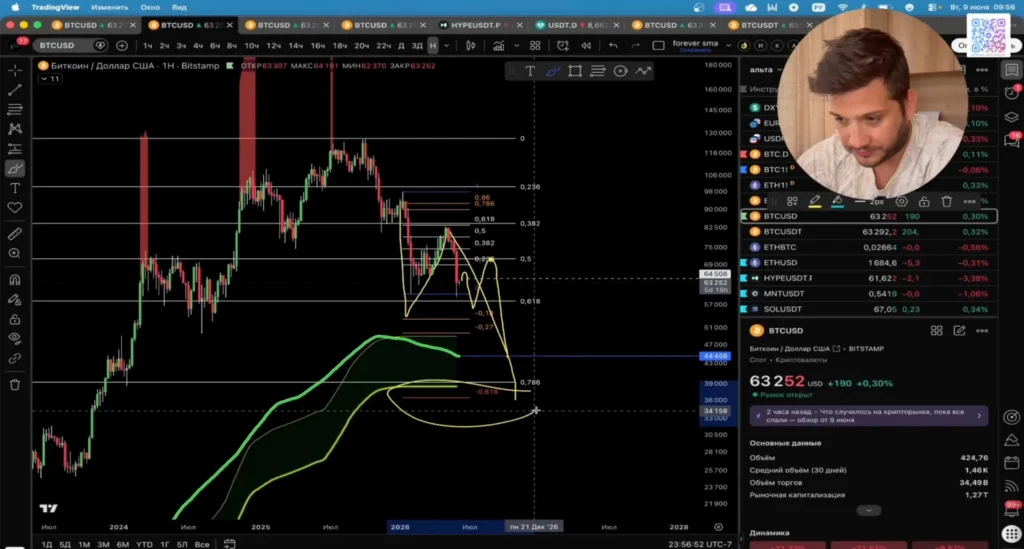Expand the indicators favorites dropdown arrow
This screenshot has height=549, width=1024.
pyautogui.click(x=517, y=45)
